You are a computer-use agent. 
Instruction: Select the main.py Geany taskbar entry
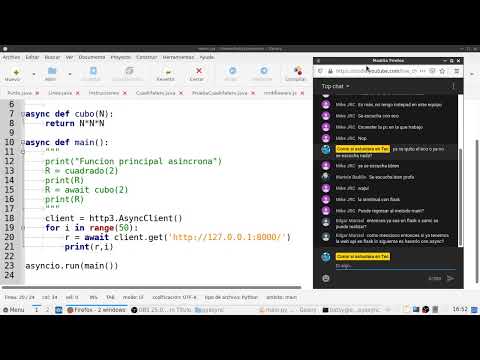point(288,310)
